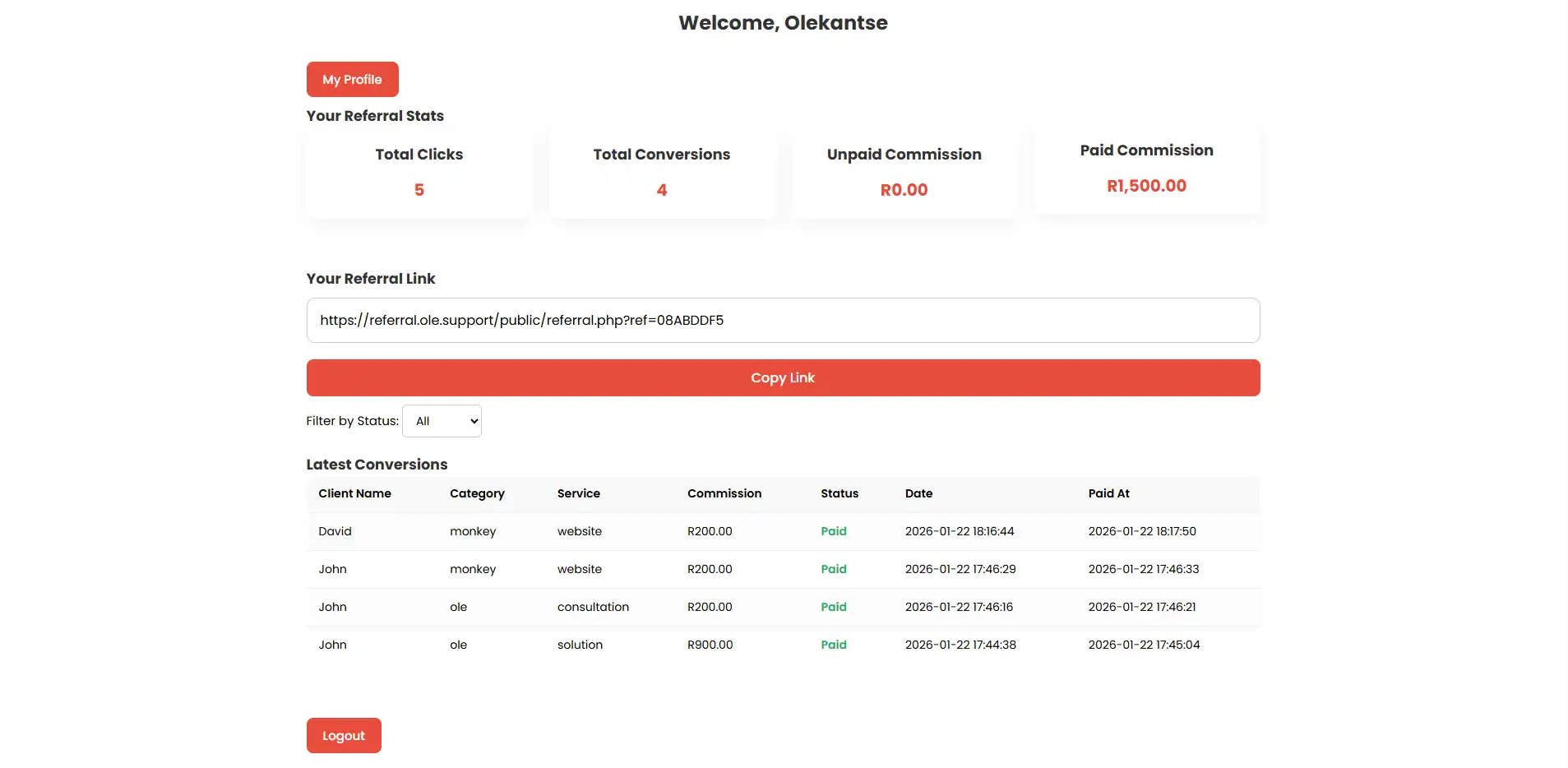Select the Total Clicks stat card
Screen dimensions: 1568x768
click(x=419, y=173)
